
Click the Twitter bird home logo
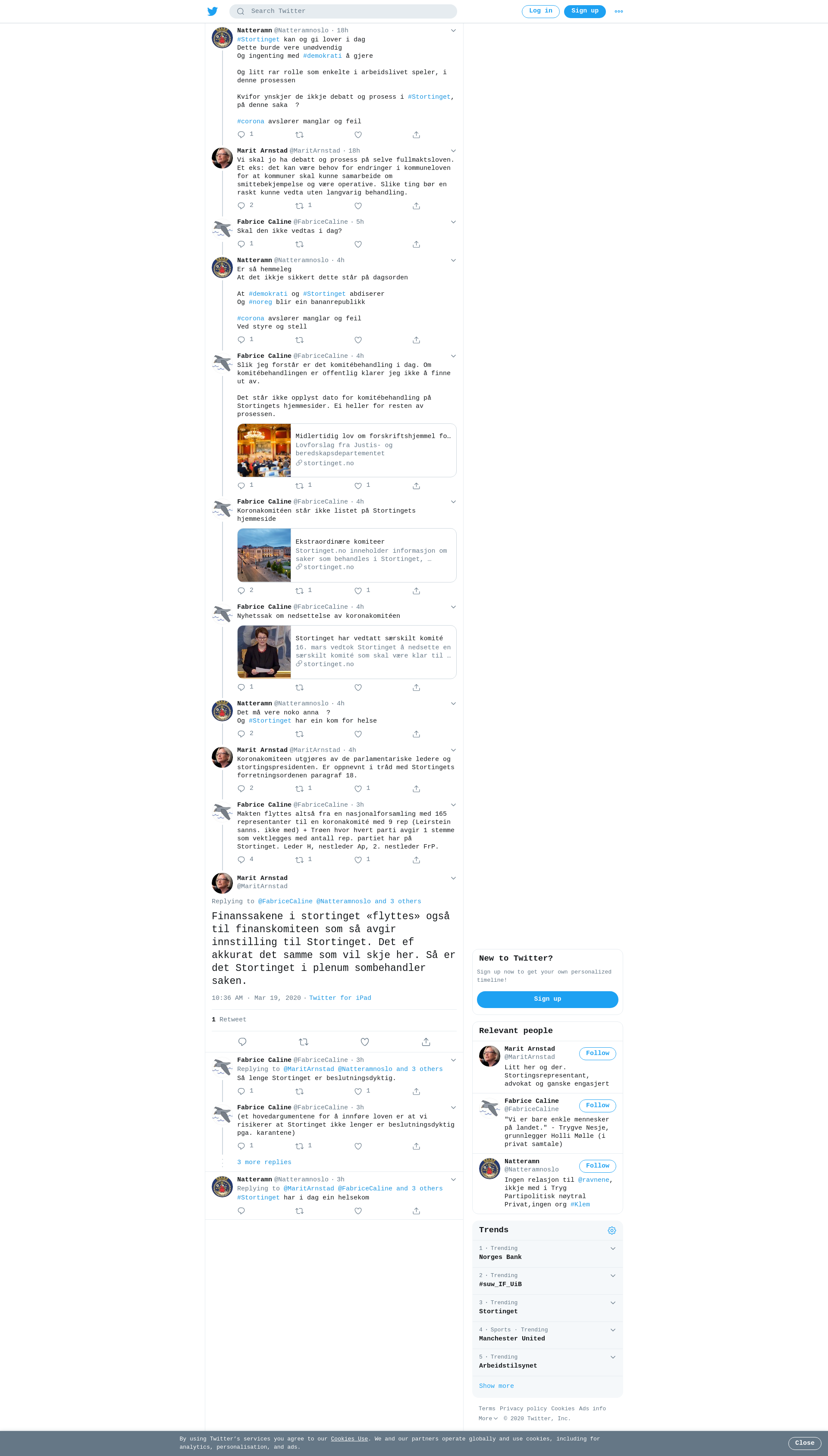213,11
